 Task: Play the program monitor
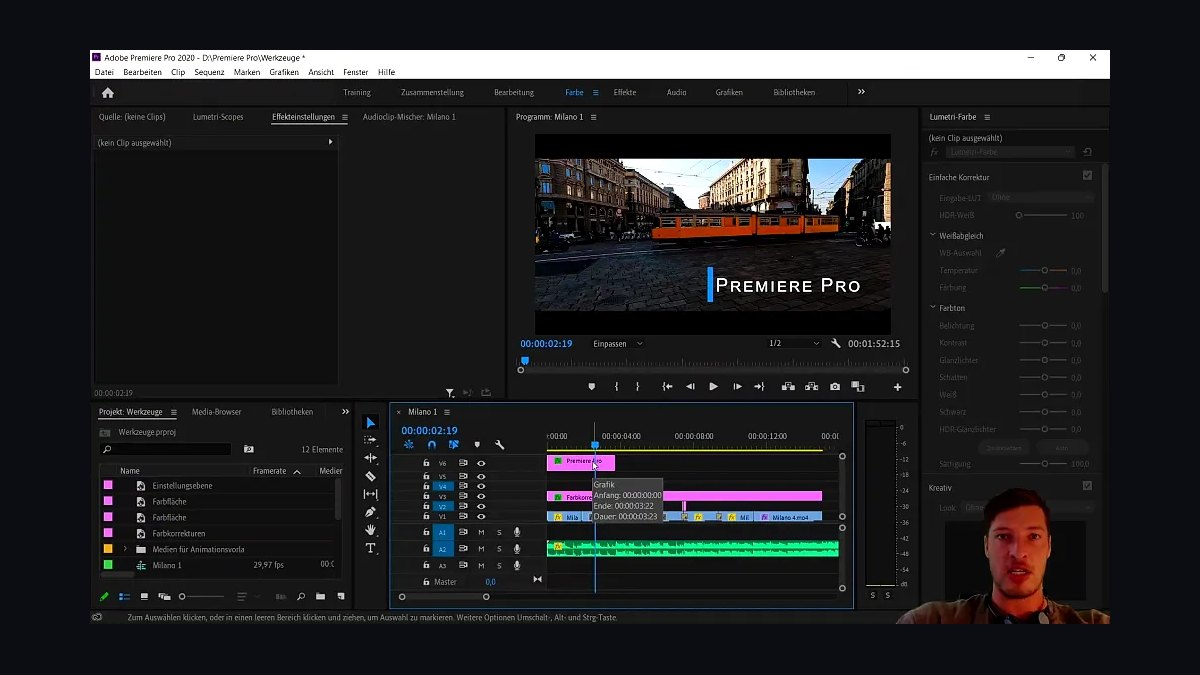coord(713,387)
